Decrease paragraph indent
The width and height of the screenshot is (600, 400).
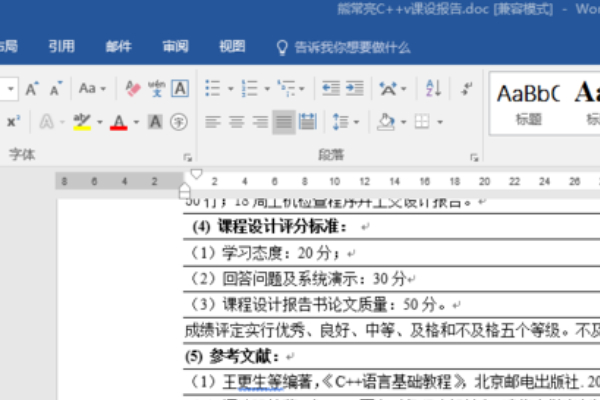tap(331, 89)
